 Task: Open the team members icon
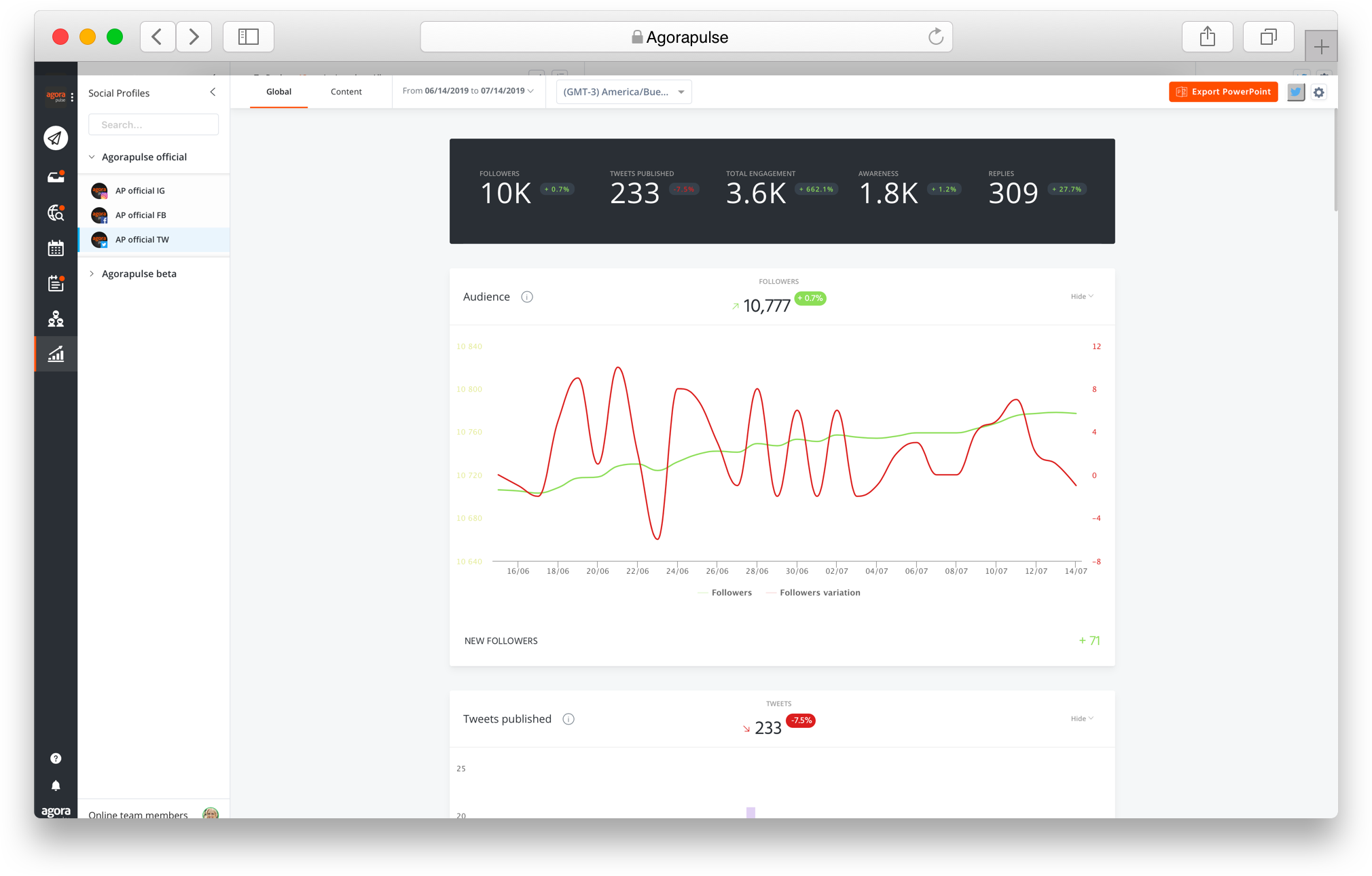click(56, 319)
